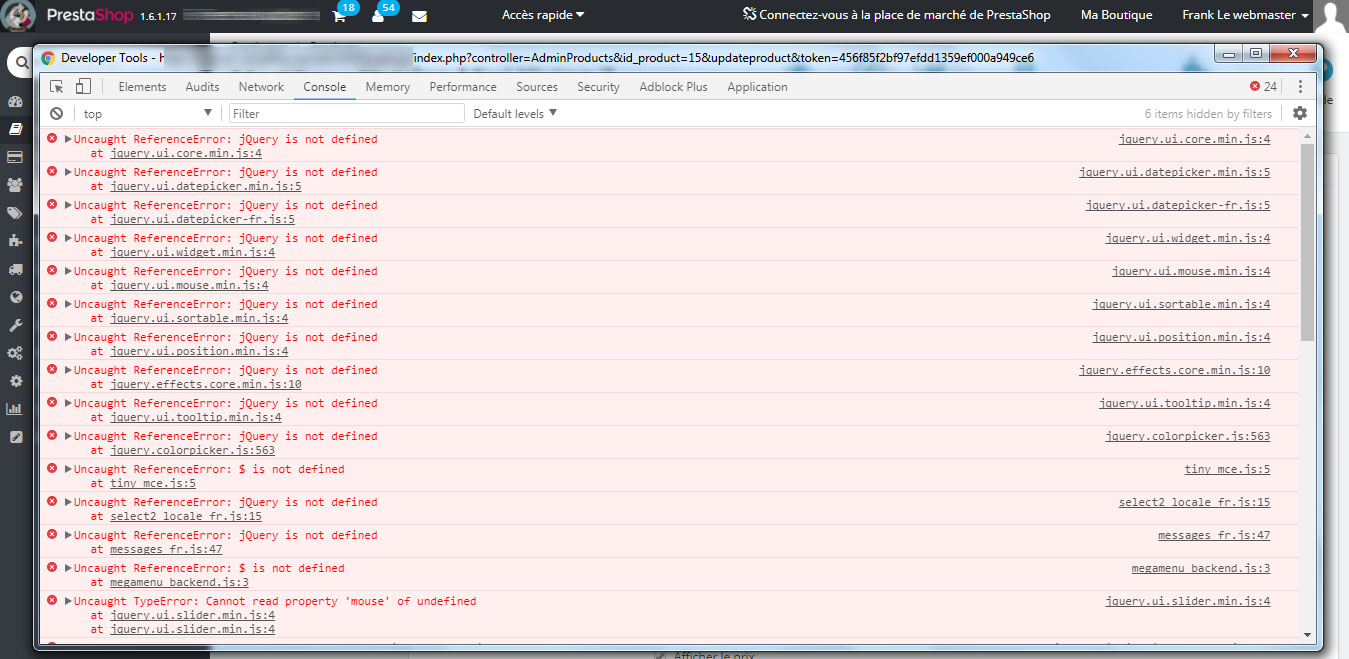Open messages_fr.js:47 source link at right
Screen dimensions: 1349x659
[x=1214, y=535]
